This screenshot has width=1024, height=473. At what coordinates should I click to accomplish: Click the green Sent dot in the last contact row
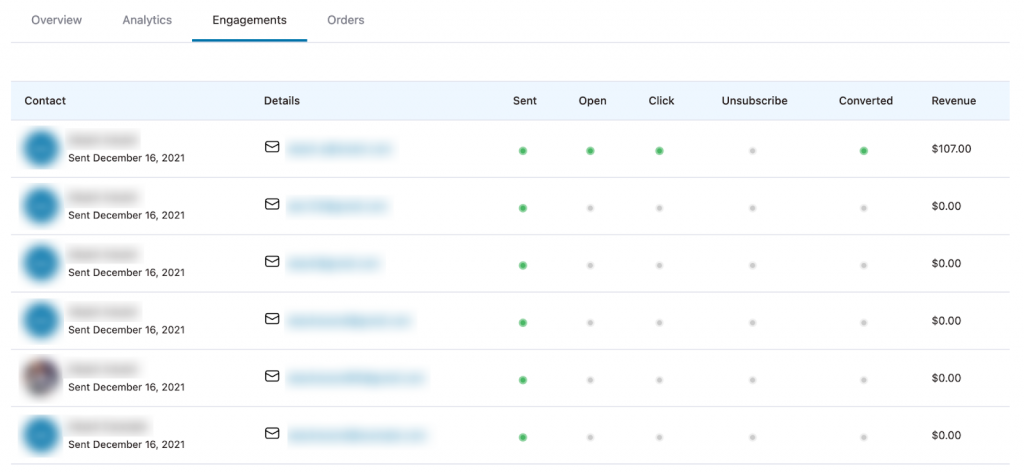(x=522, y=437)
